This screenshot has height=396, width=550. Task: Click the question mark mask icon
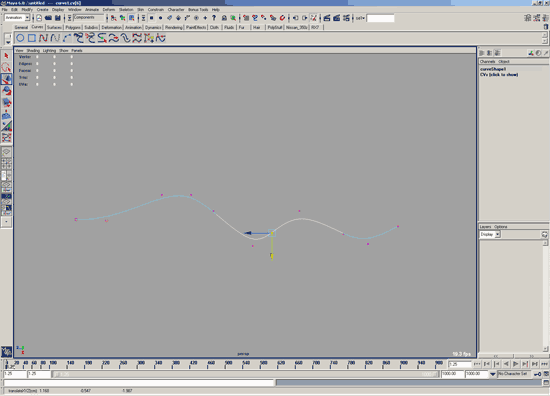214,18
